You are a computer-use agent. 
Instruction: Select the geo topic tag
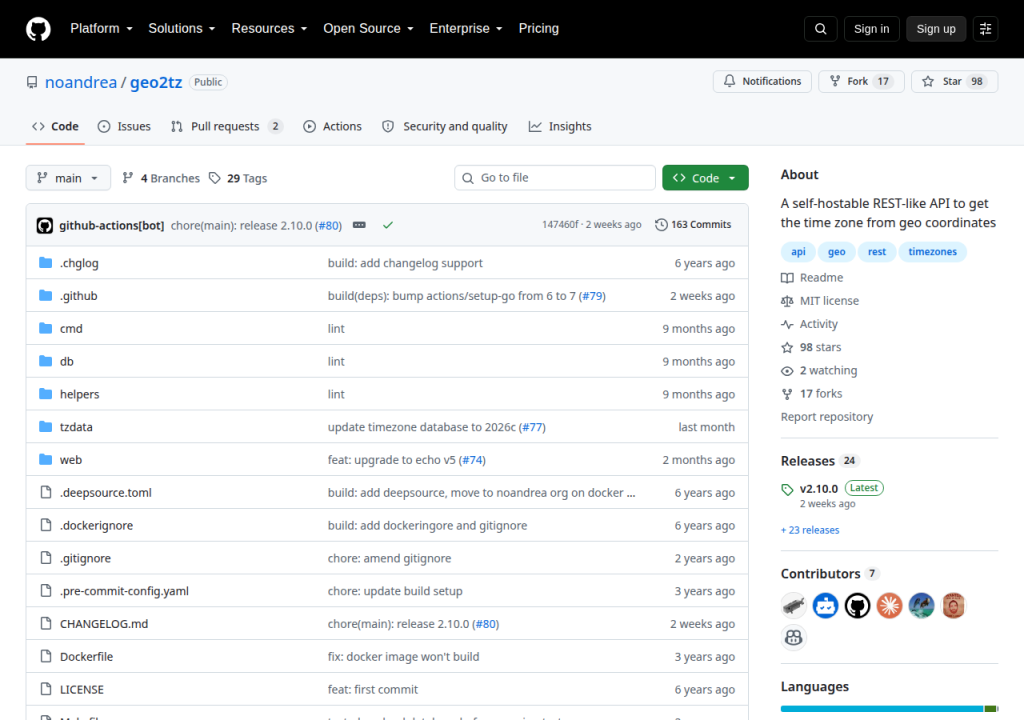pyautogui.click(x=837, y=252)
